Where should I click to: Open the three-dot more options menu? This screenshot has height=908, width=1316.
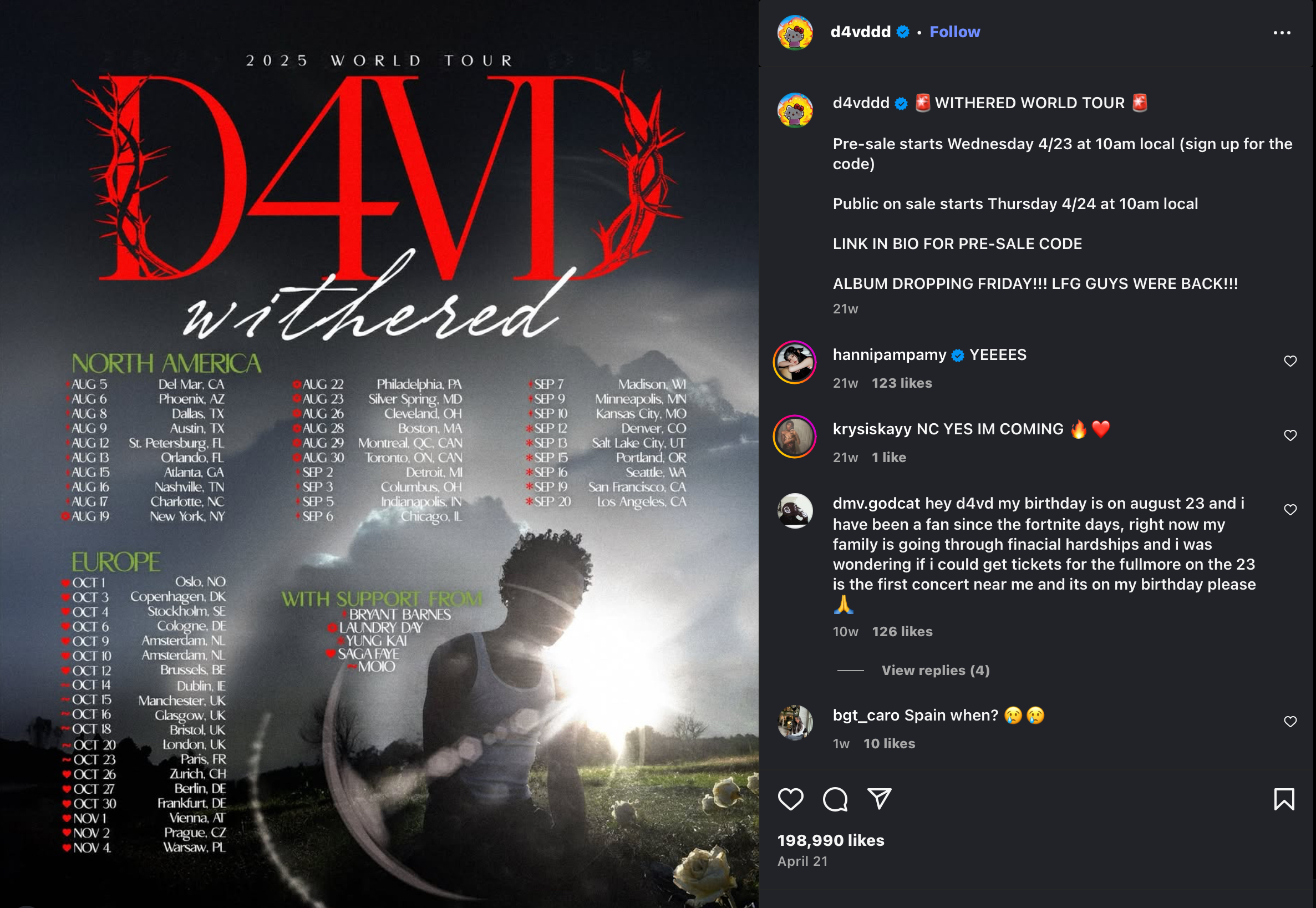coord(1282,33)
